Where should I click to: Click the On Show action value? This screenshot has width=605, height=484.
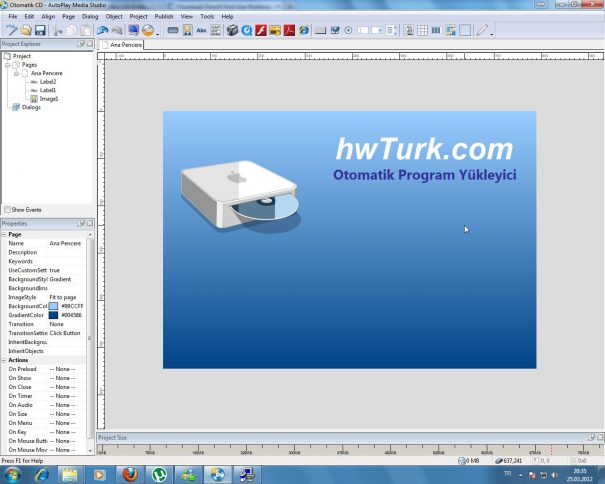63,378
